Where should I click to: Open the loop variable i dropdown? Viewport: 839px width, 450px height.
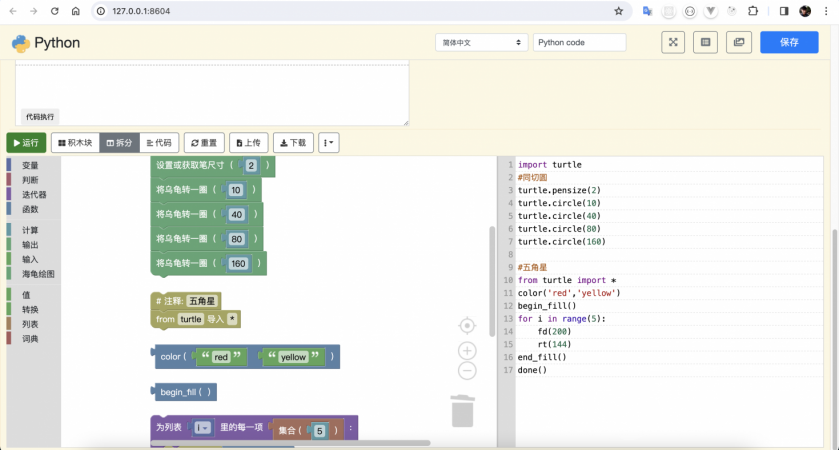(x=203, y=428)
